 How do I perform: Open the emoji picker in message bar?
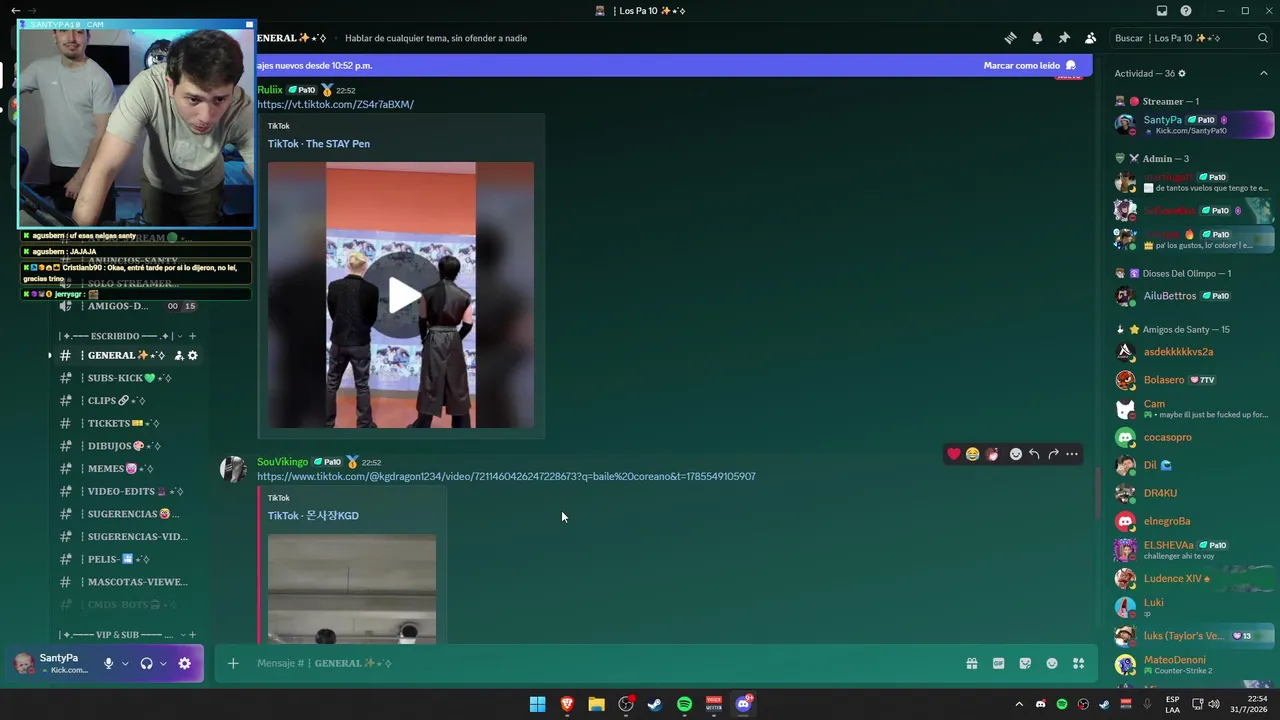tap(1052, 663)
